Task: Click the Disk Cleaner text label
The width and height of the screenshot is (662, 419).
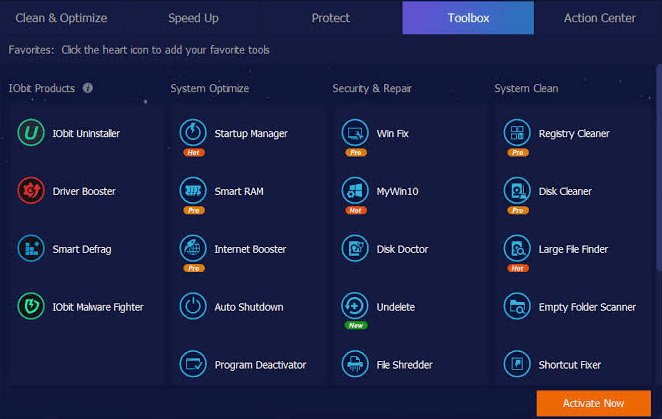Action: tap(565, 191)
